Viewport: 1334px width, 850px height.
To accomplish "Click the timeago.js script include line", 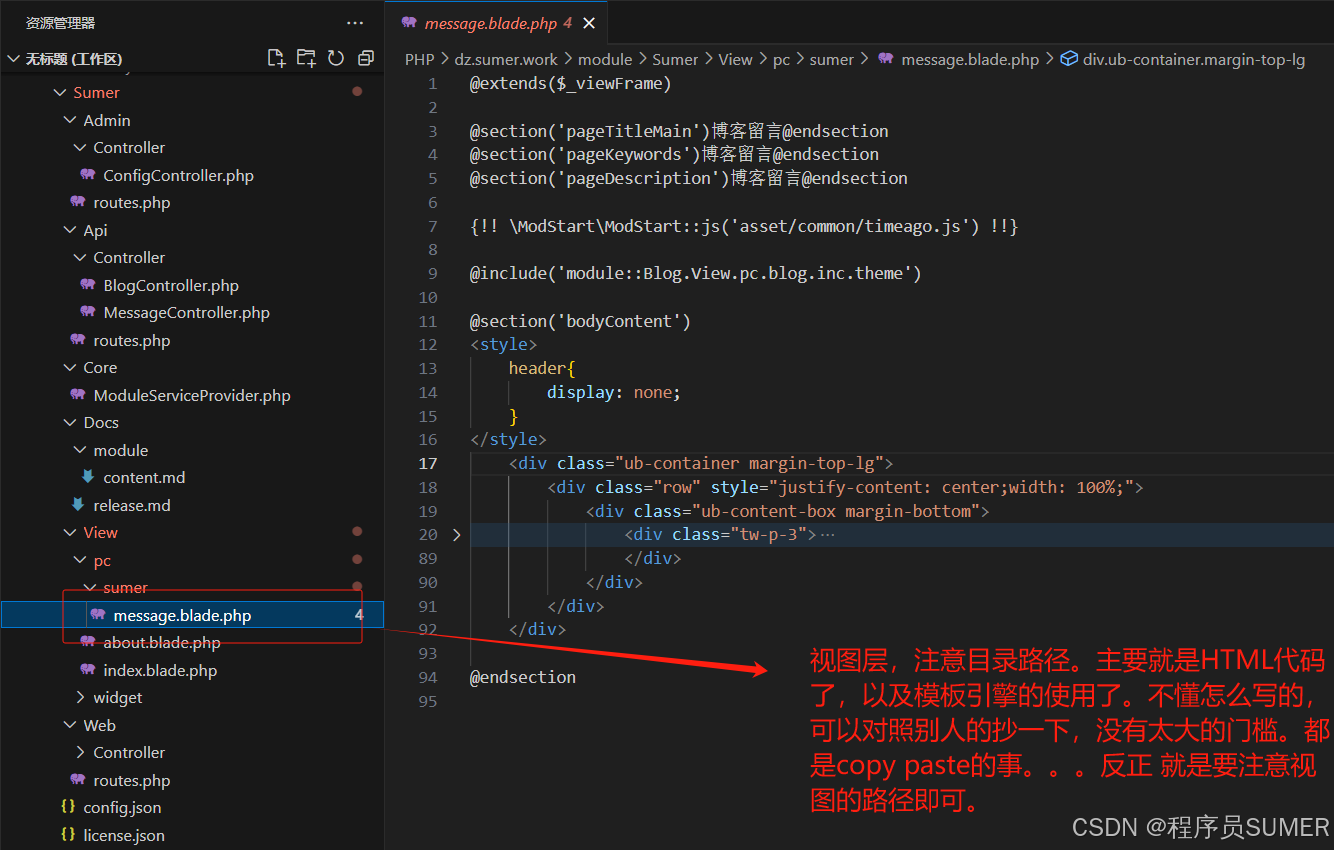I will (743, 226).
